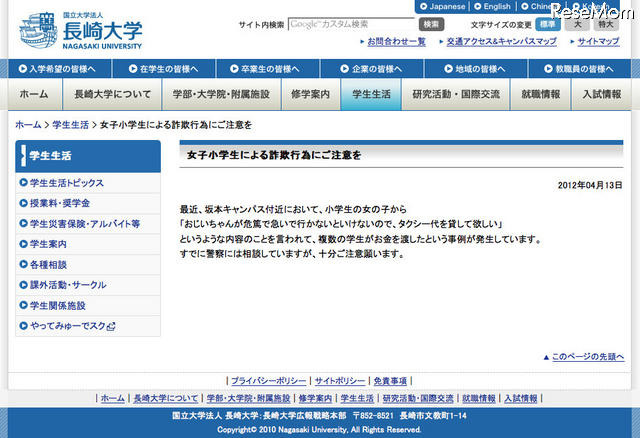This screenshot has height=438, width=640.
Task: Set text size to 大
Action: [576, 23]
